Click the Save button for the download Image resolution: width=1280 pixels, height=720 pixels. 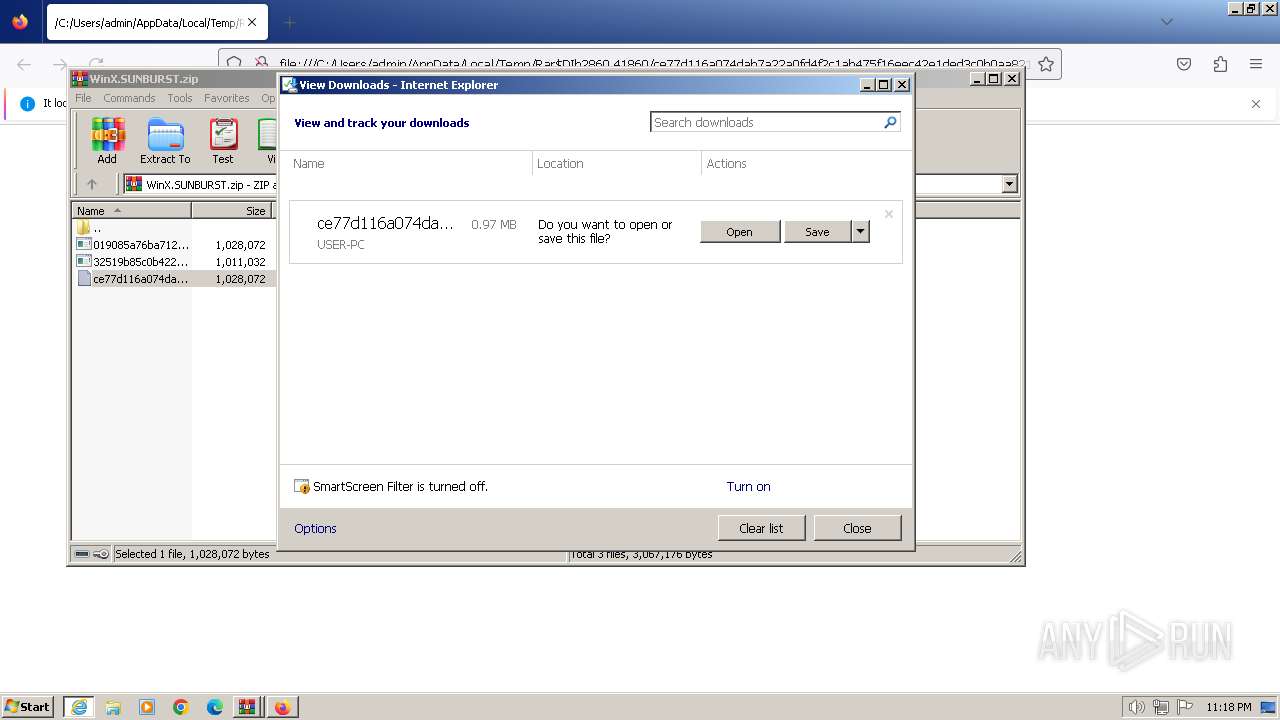(x=817, y=232)
